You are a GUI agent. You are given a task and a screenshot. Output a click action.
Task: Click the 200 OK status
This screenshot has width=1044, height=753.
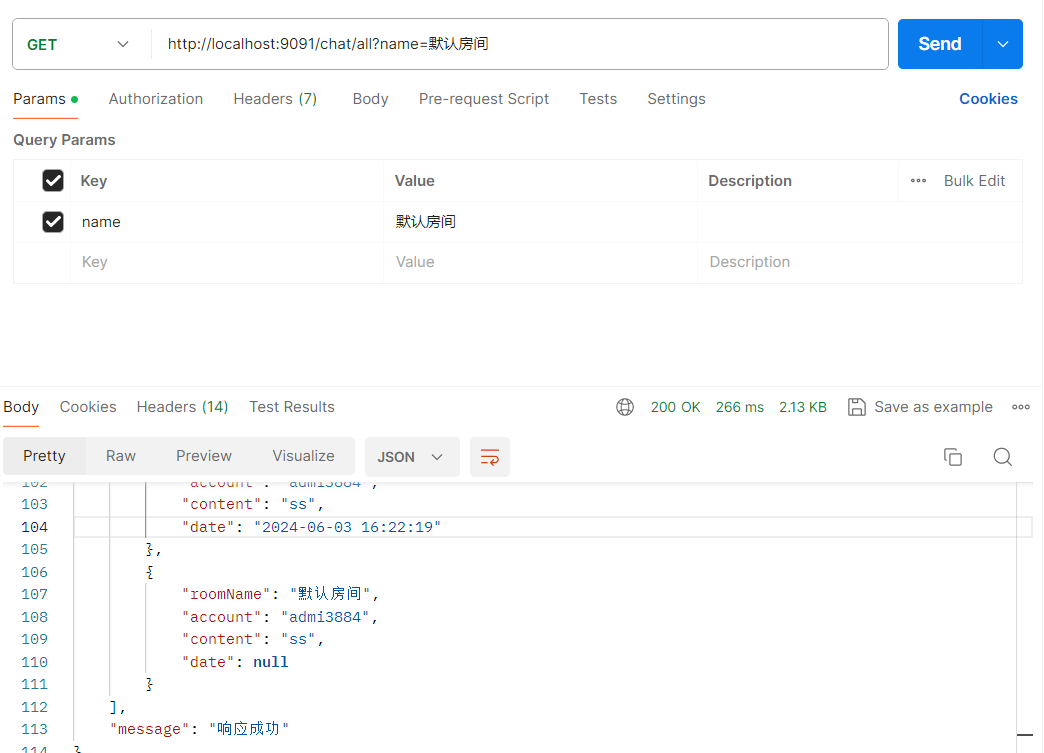tap(675, 407)
